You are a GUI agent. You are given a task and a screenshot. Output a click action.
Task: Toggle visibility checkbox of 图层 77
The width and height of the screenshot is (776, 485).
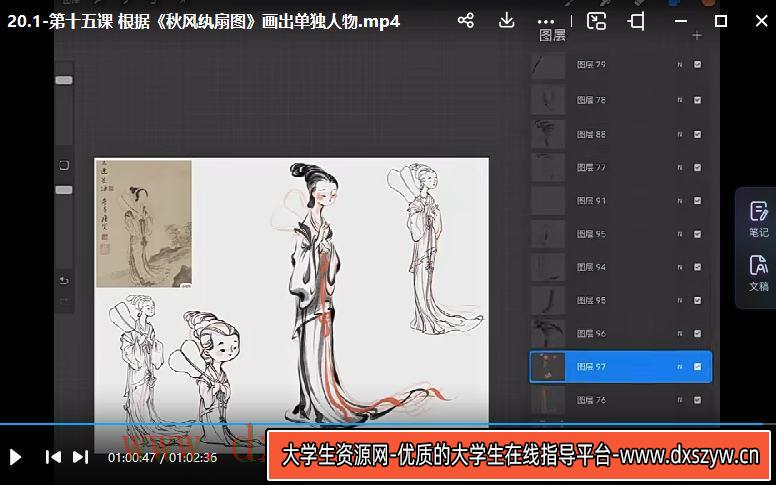click(x=697, y=167)
